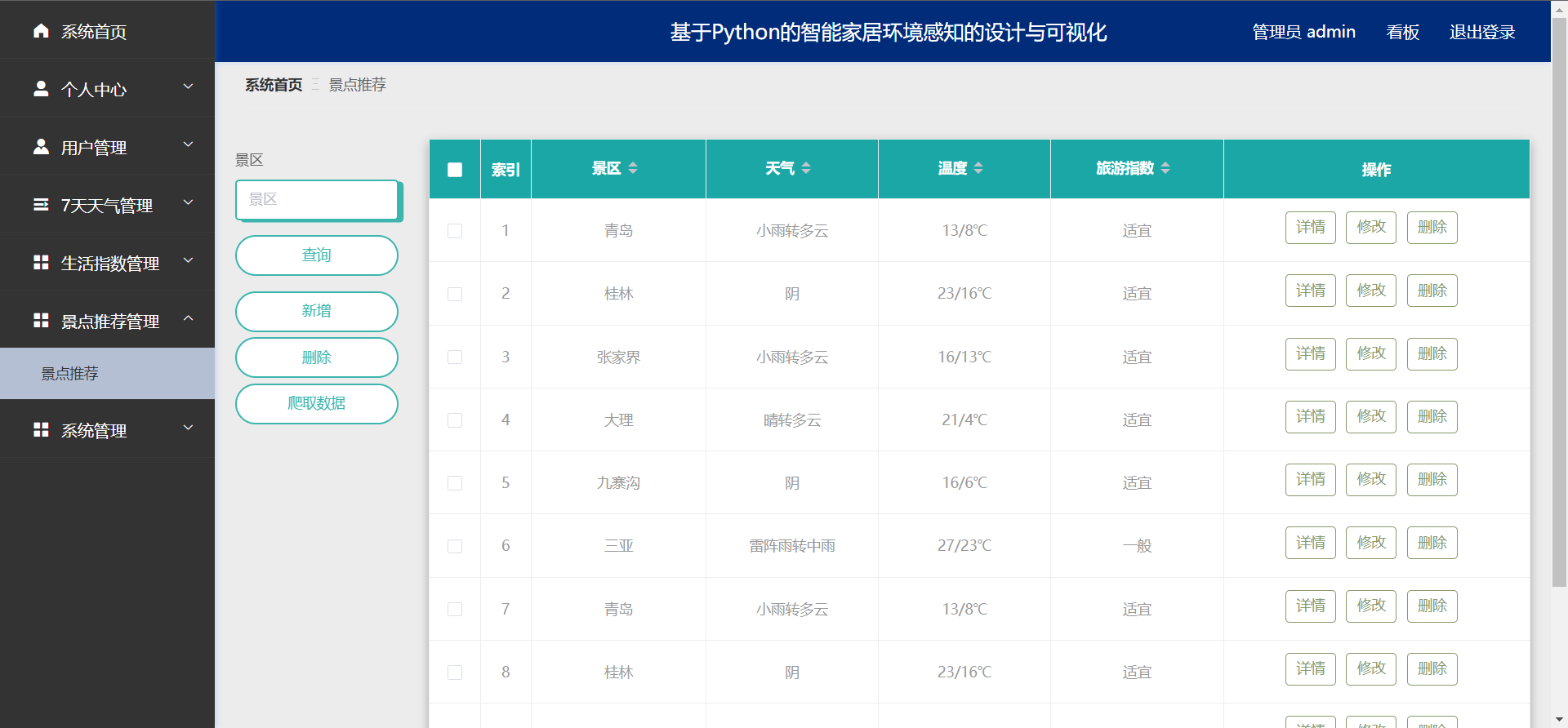Viewport: 1568px width, 728px height.
Task: Click the grid icon beside 系统管理
Action: [x=41, y=429]
